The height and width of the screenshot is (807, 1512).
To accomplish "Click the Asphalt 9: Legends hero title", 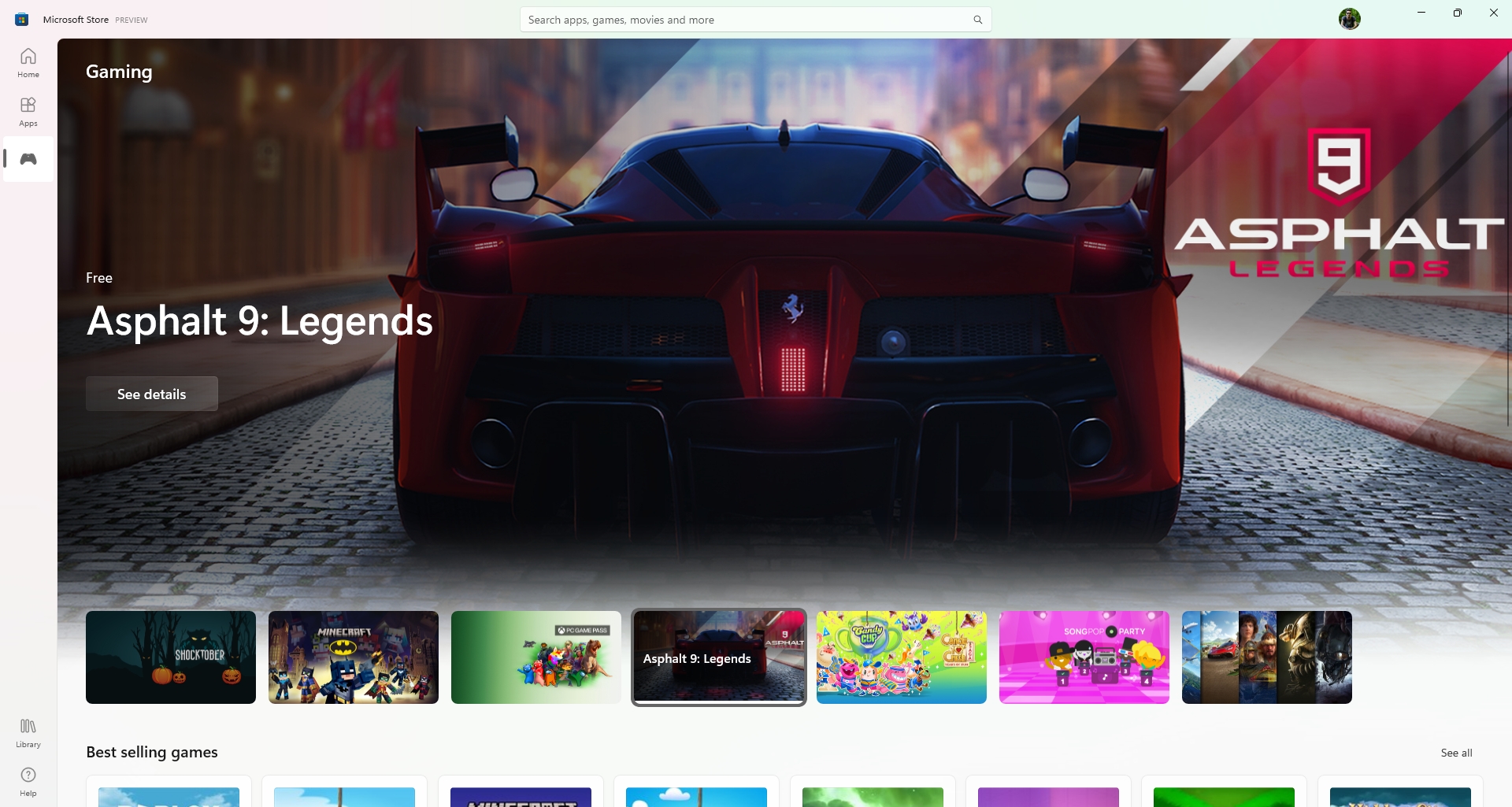I will click(260, 321).
